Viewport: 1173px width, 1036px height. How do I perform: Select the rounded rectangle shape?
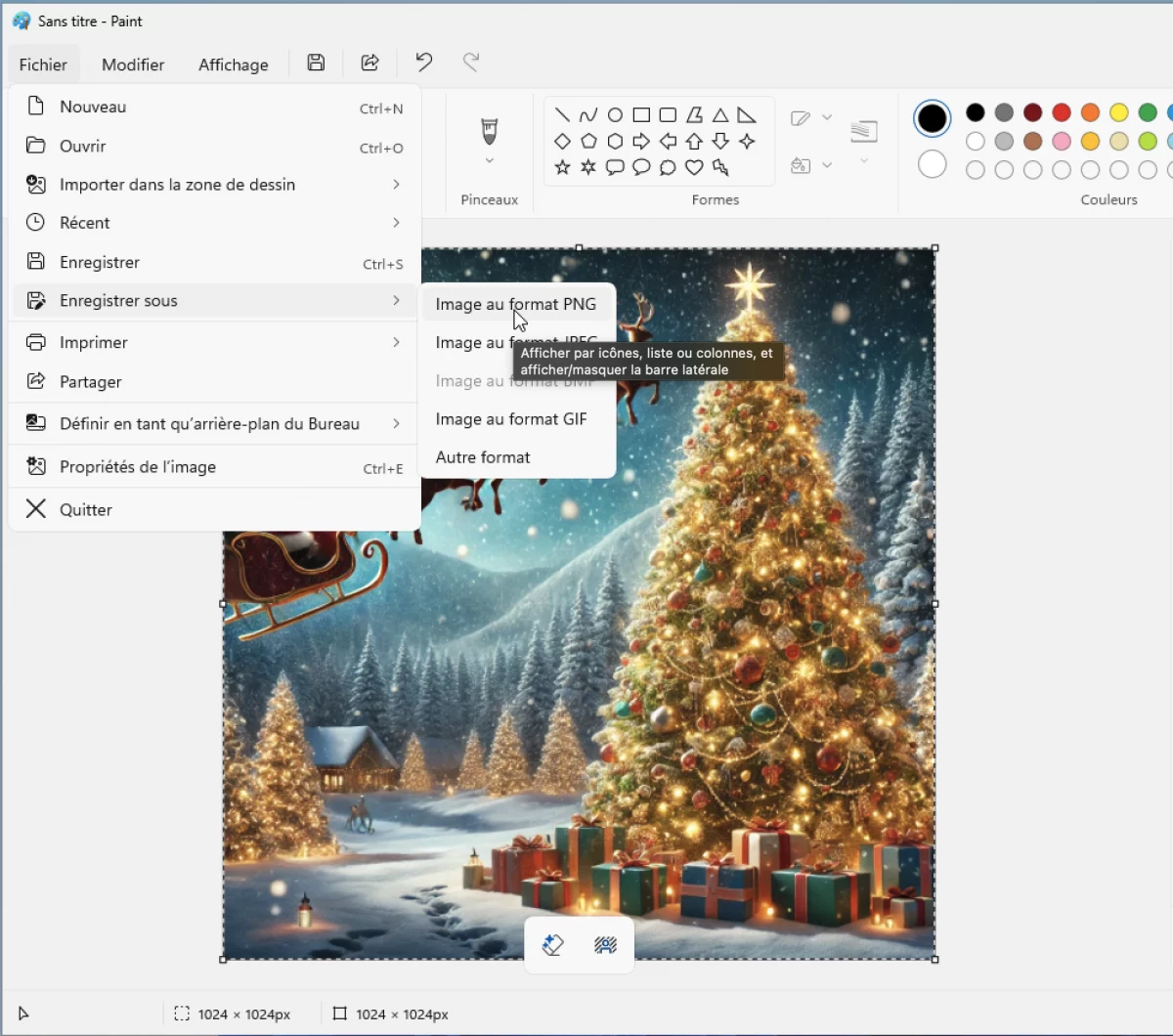pos(668,114)
